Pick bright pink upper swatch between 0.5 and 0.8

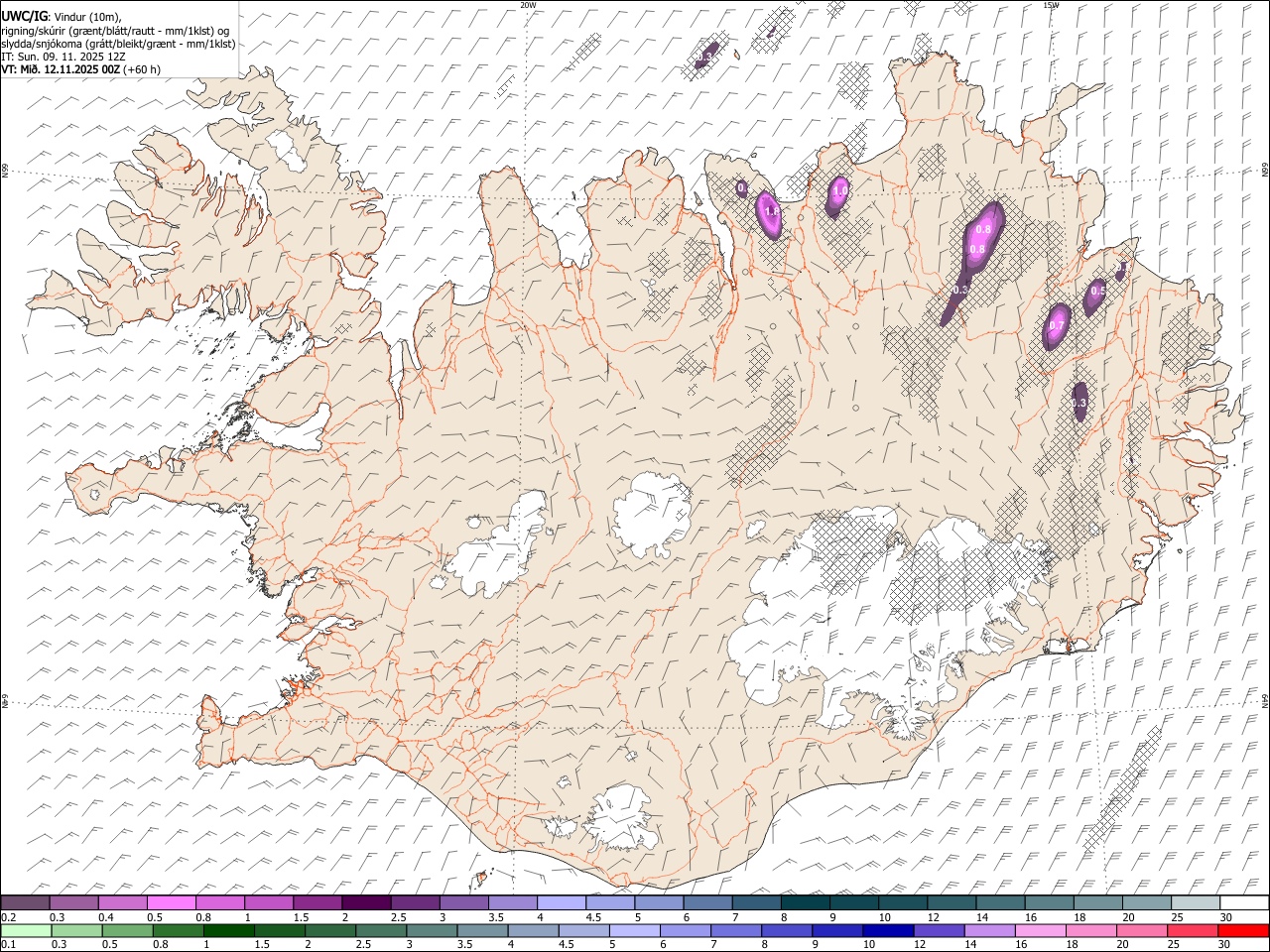click(172, 902)
